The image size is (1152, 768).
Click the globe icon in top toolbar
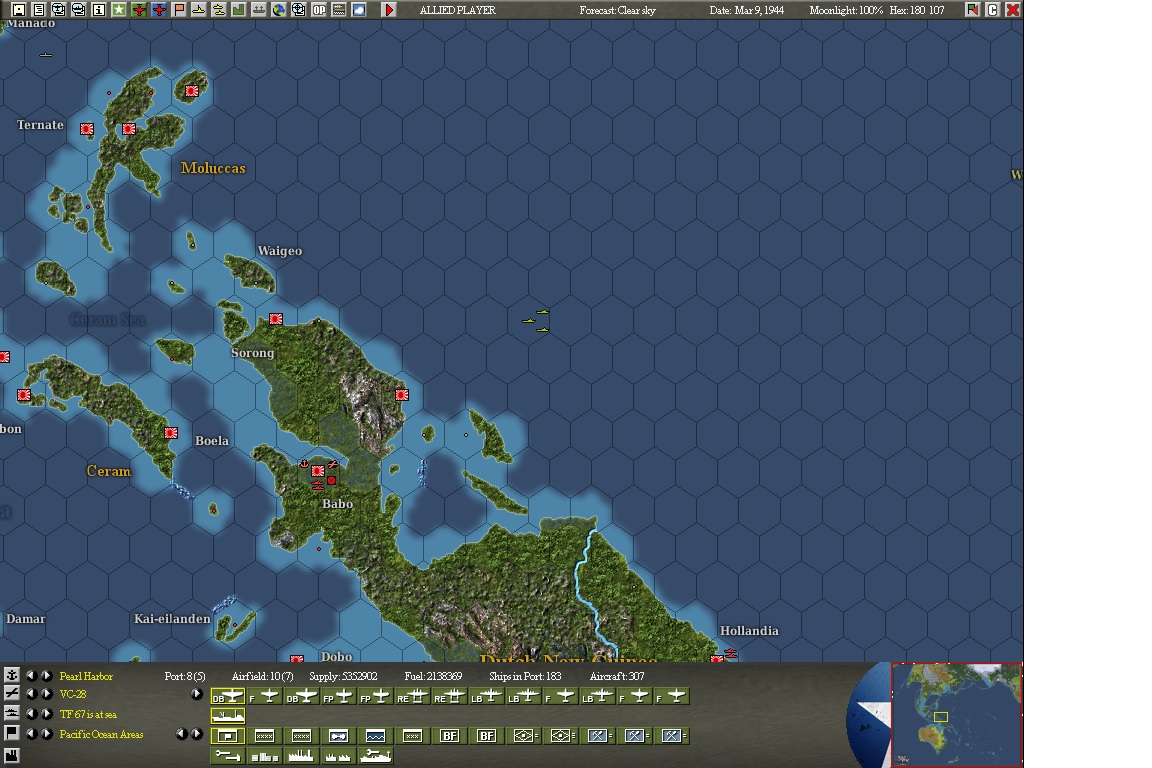point(278,10)
